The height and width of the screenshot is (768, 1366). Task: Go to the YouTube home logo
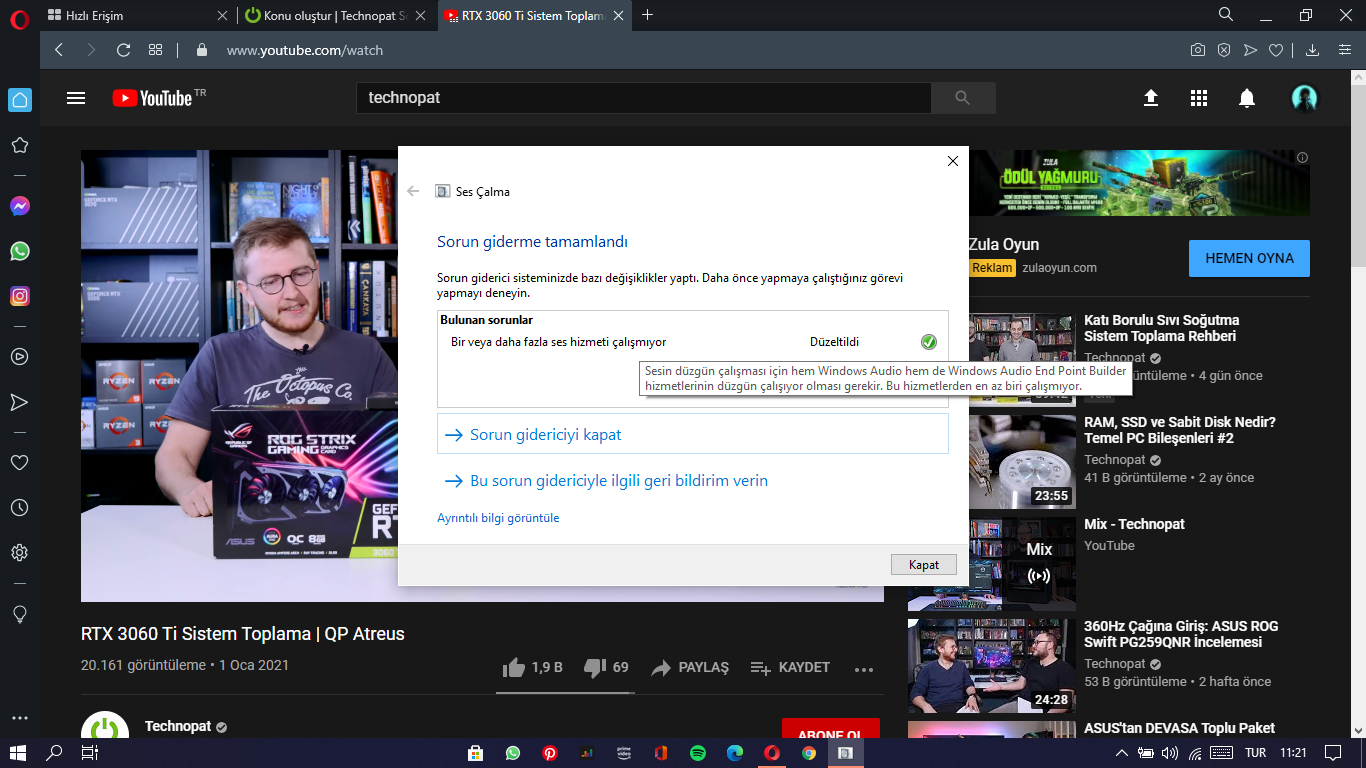click(152, 98)
